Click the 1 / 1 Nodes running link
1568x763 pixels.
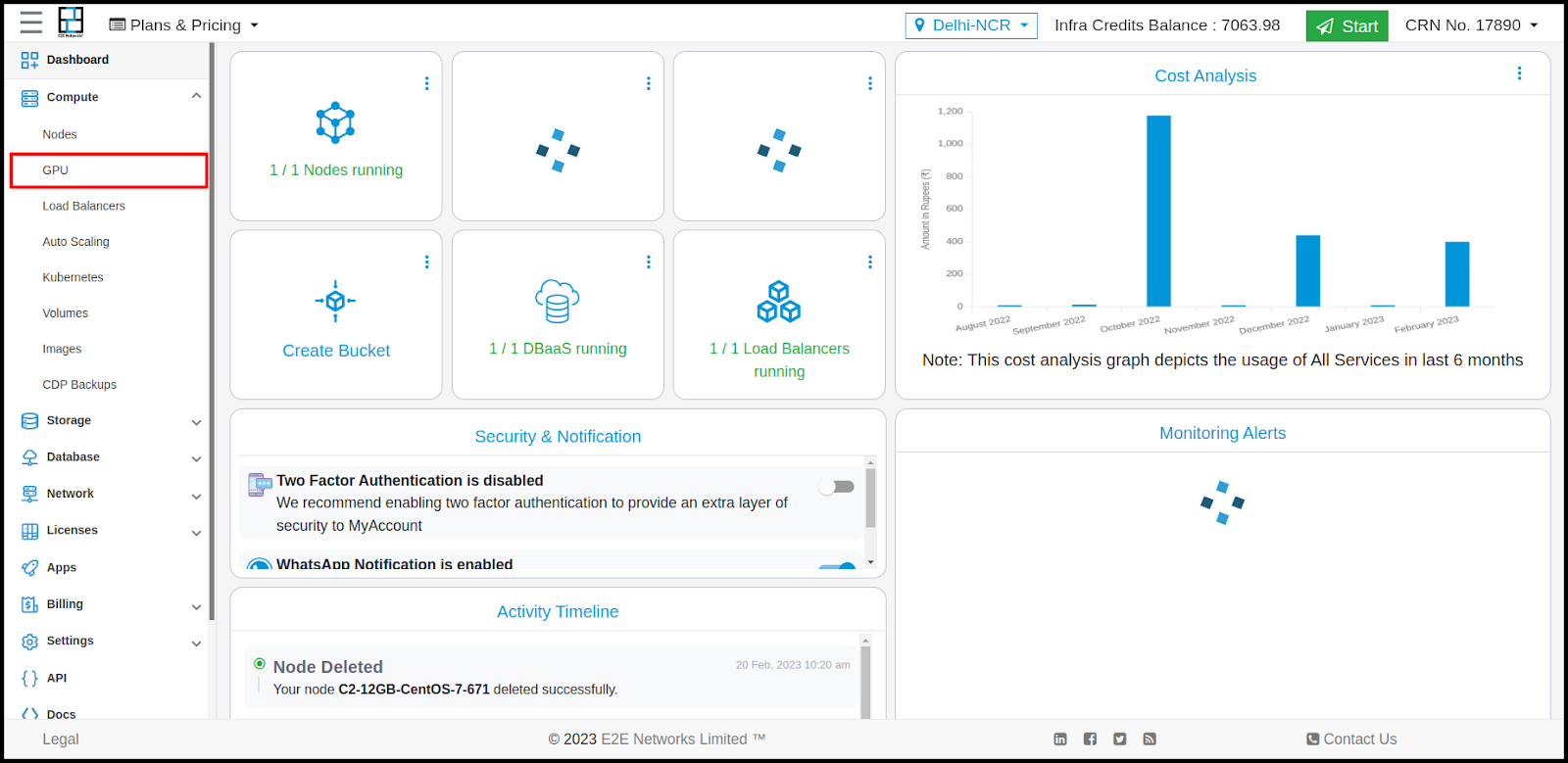click(x=336, y=169)
